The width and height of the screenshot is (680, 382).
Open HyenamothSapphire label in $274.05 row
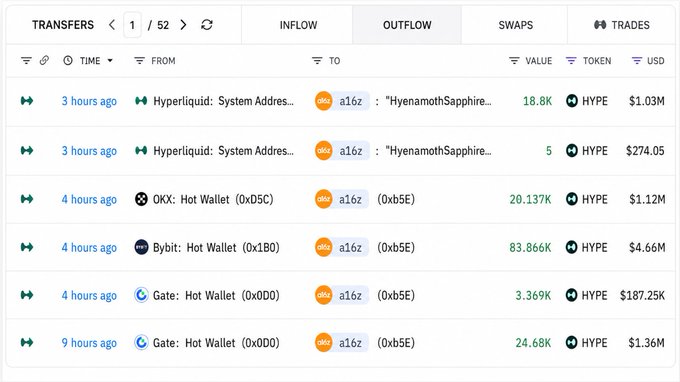click(x=438, y=150)
